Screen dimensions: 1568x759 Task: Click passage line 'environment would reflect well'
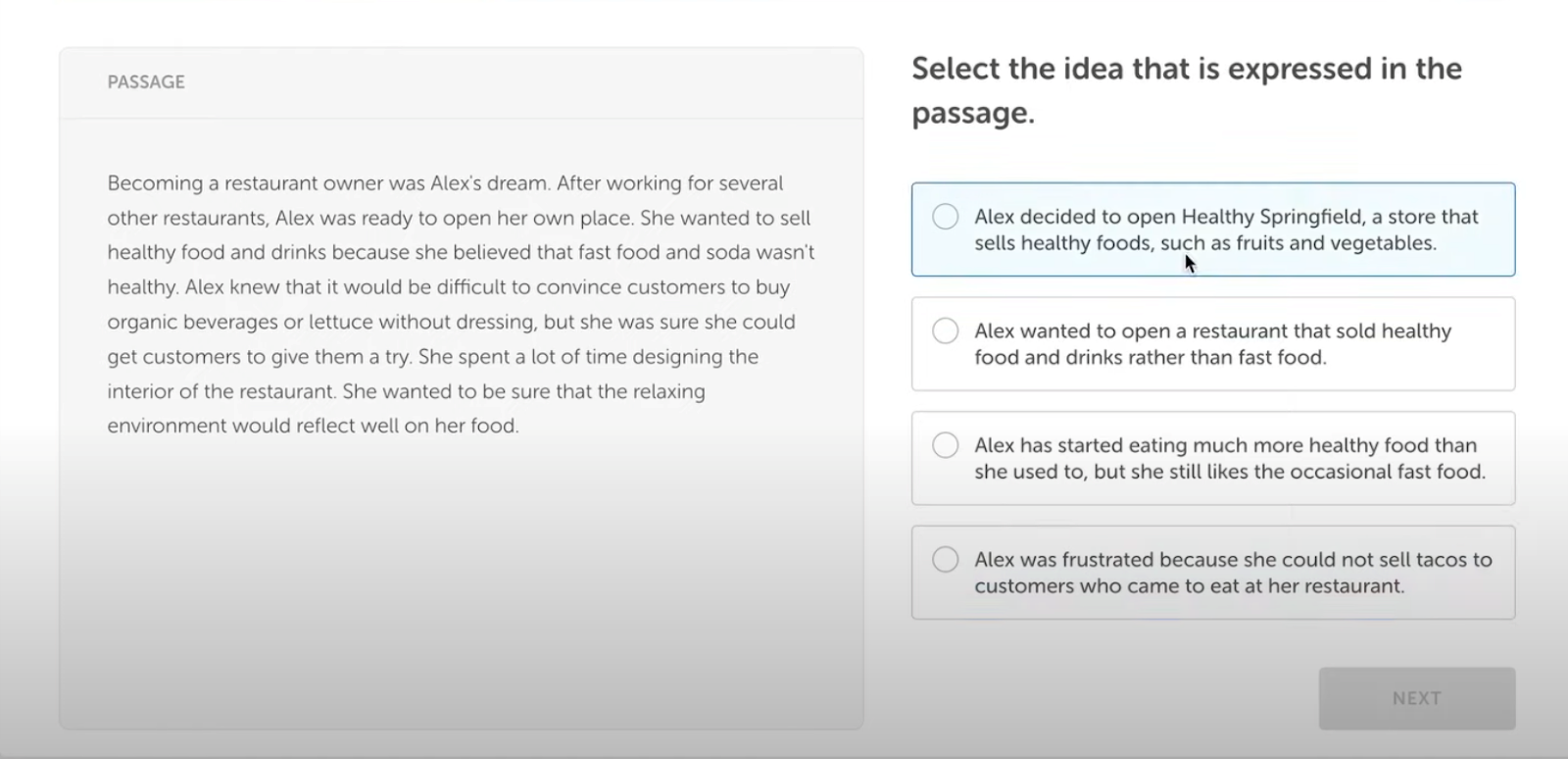(x=313, y=426)
